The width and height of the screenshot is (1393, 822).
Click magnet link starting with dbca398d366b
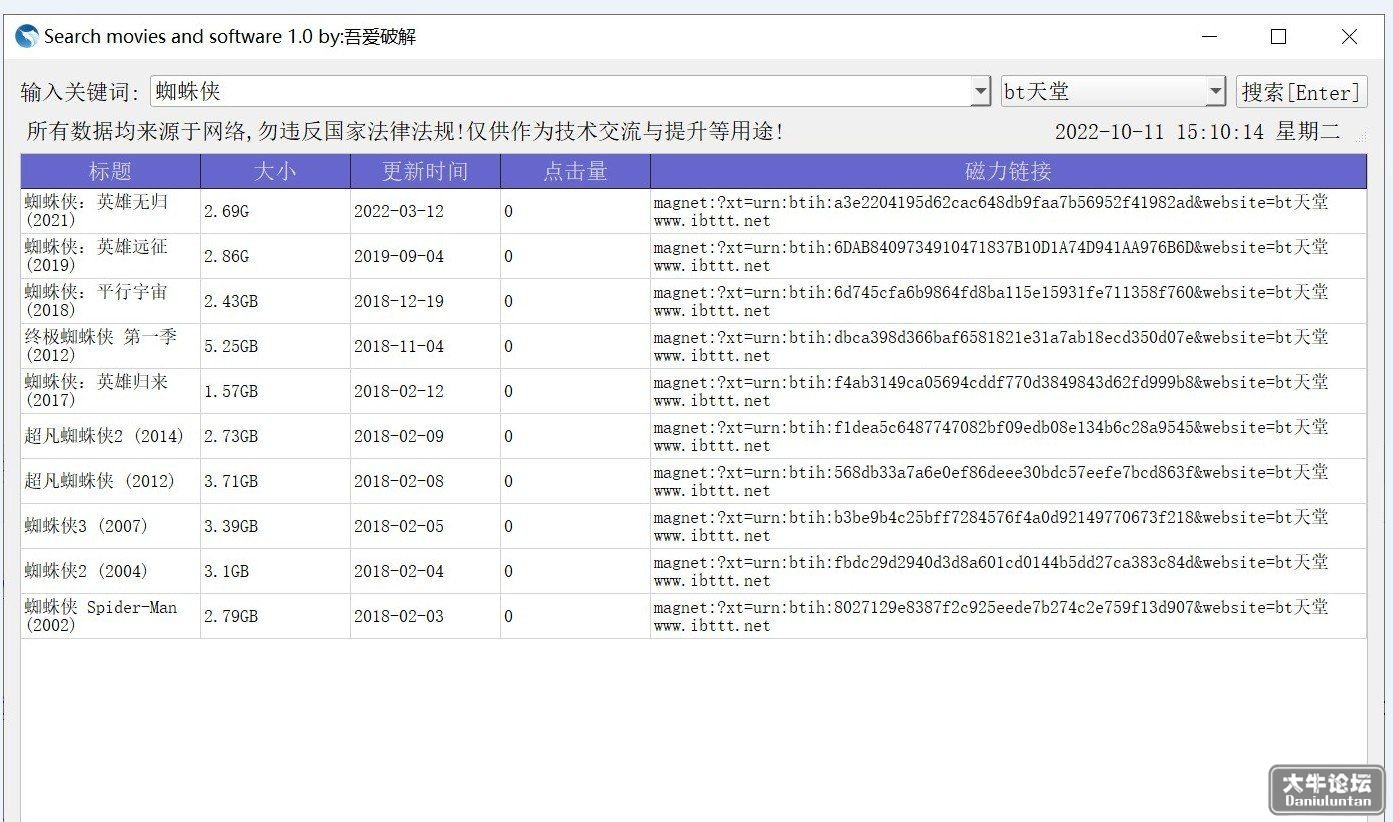1008,346
